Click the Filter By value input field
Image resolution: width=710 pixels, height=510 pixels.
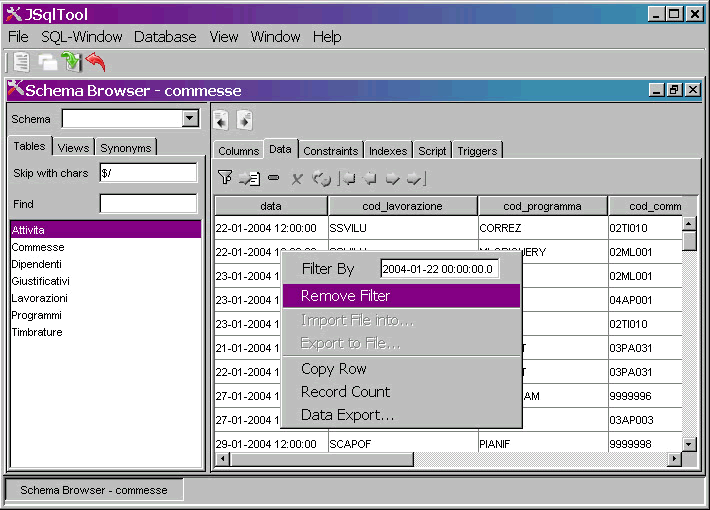439,269
